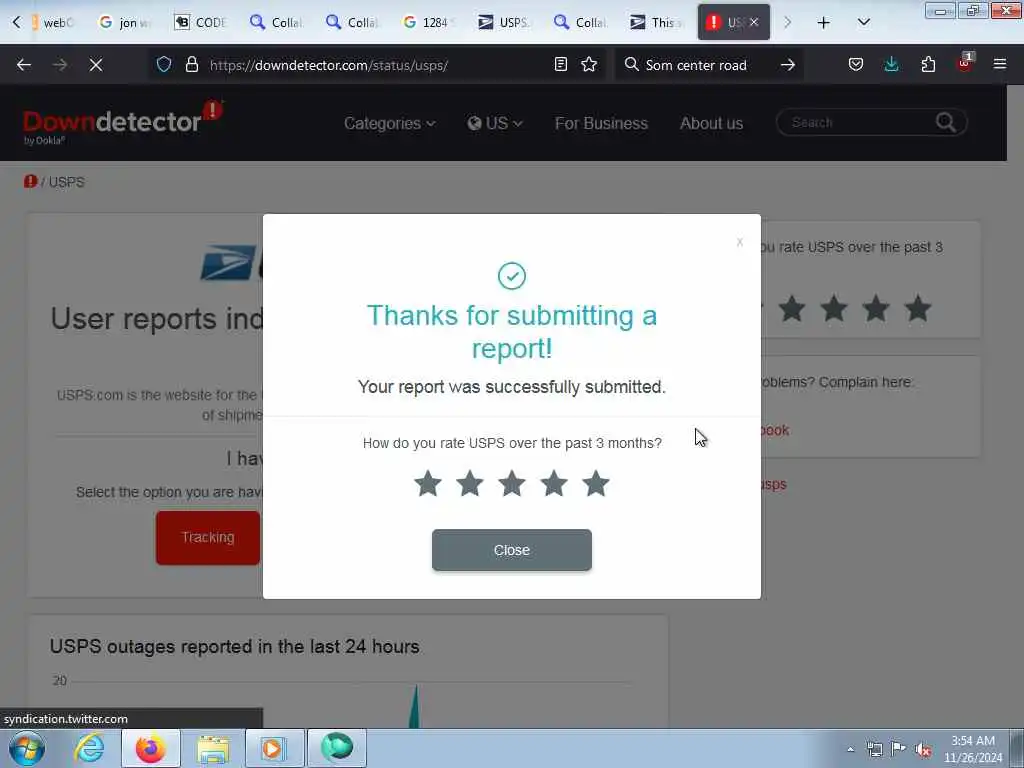Dismiss dialog using the small x icon
The width and height of the screenshot is (1024, 768).
point(739,242)
